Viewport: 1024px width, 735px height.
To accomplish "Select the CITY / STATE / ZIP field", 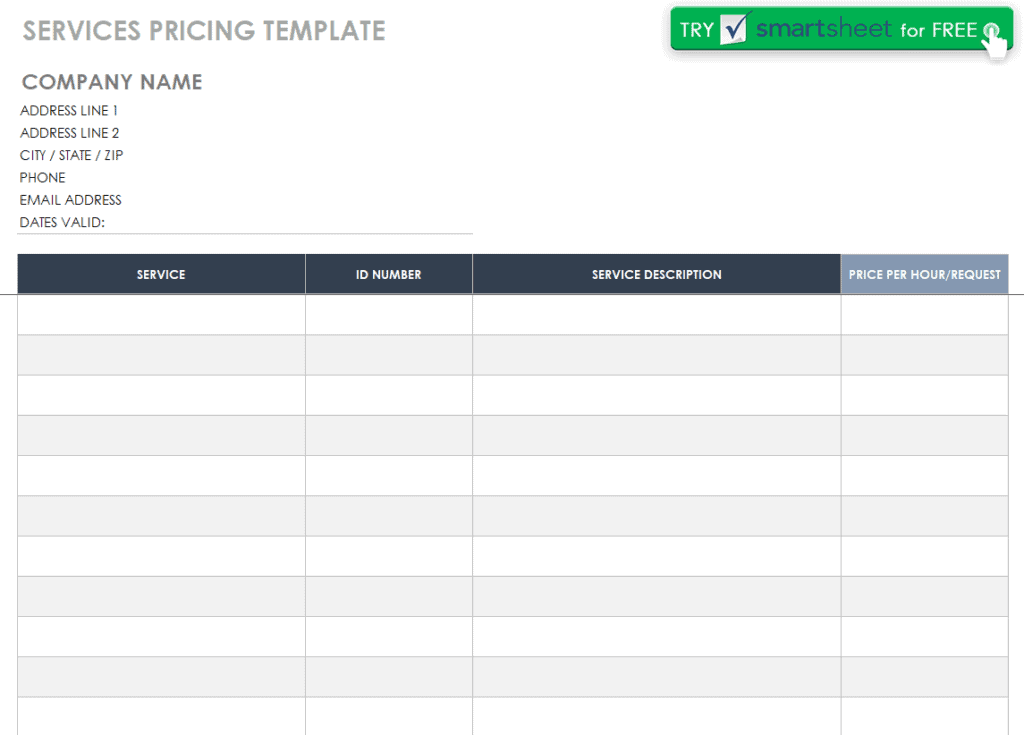I will coord(71,155).
